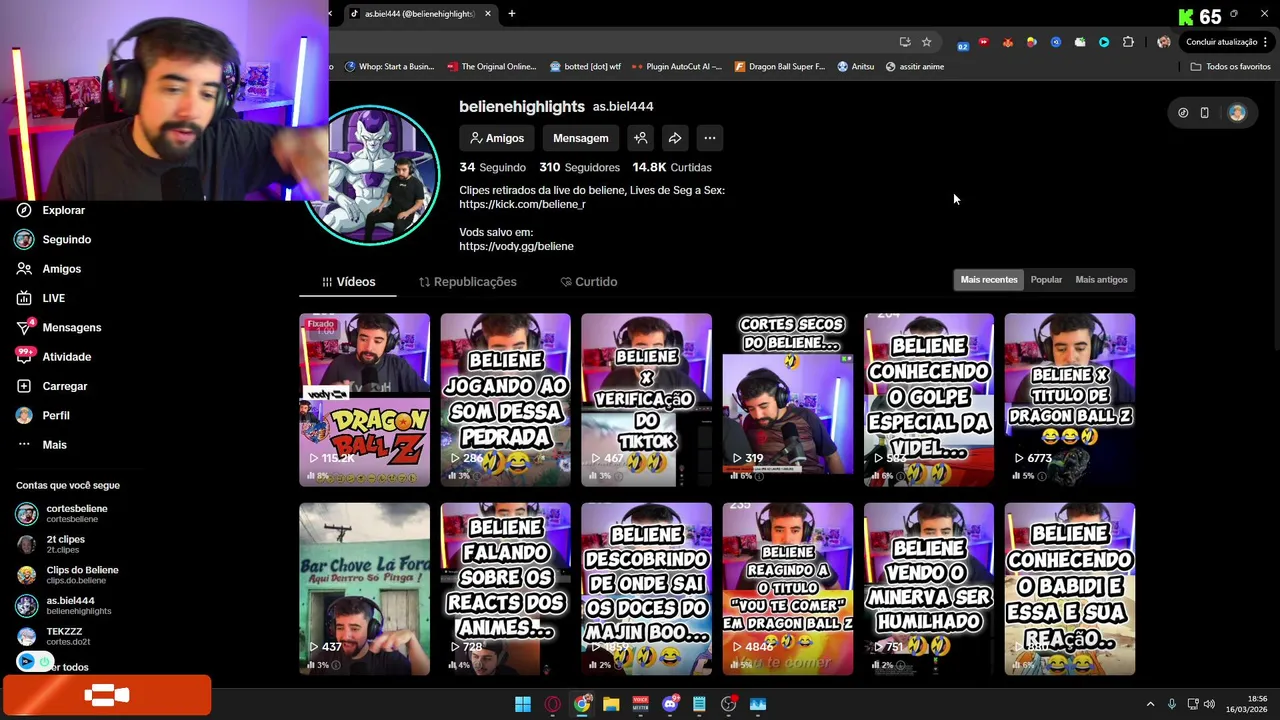The image size is (1280, 720).
Task: Sort videos by Mais antigos
Action: coord(1101,280)
